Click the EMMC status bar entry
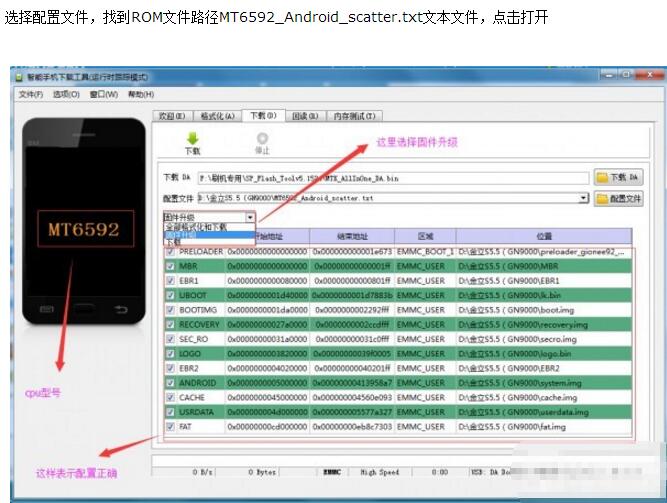 point(332,472)
